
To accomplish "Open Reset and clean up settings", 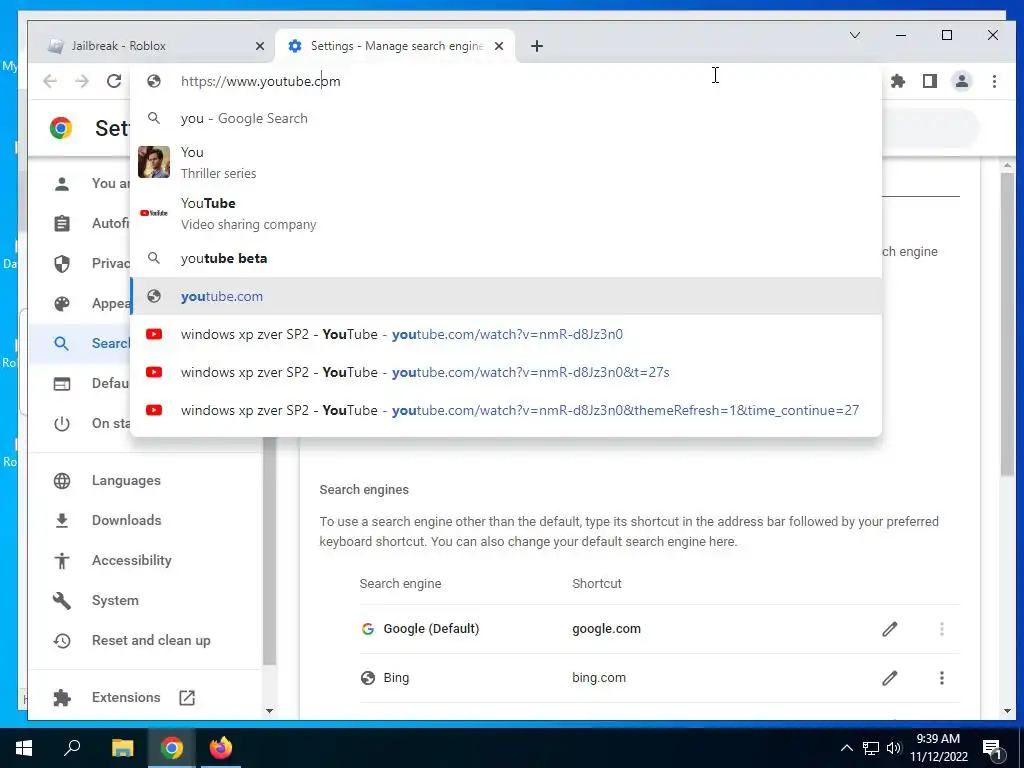I will pyautogui.click(x=151, y=640).
